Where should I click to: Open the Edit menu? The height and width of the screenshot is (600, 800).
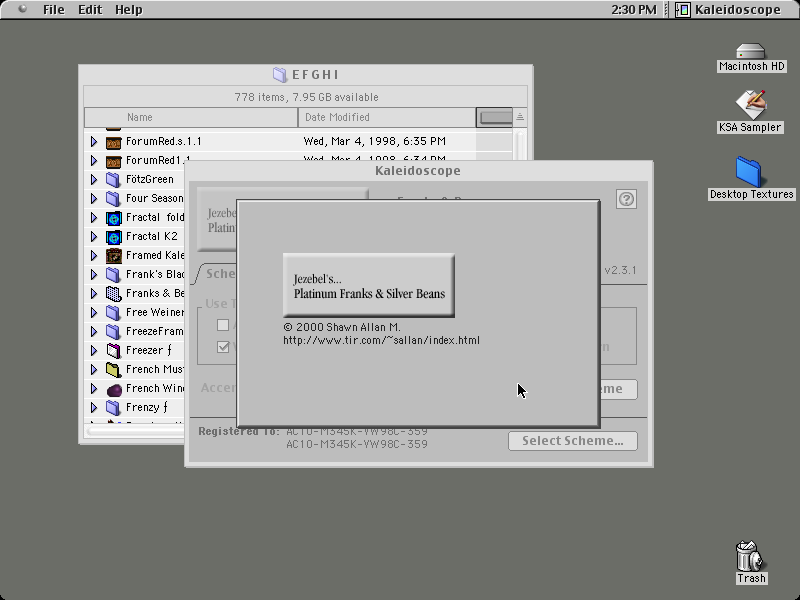click(90, 9)
